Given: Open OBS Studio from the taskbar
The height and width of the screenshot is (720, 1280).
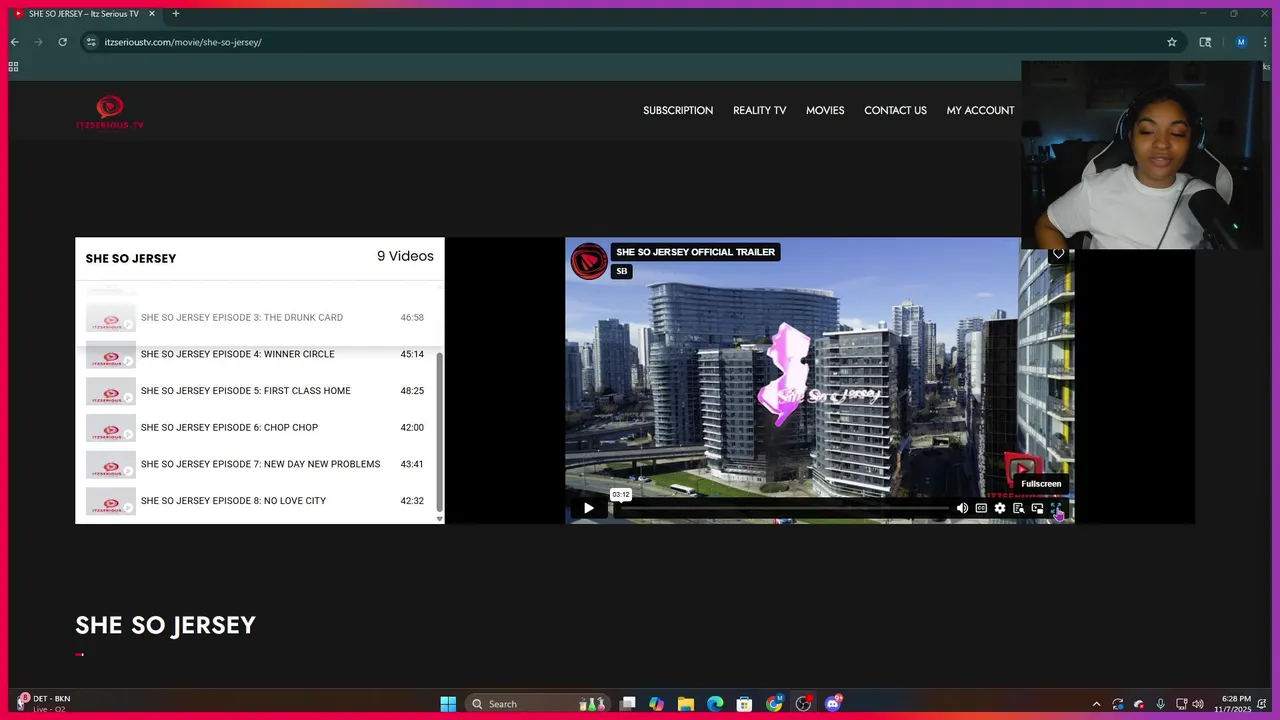Looking at the screenshot, I should [803, 704].
